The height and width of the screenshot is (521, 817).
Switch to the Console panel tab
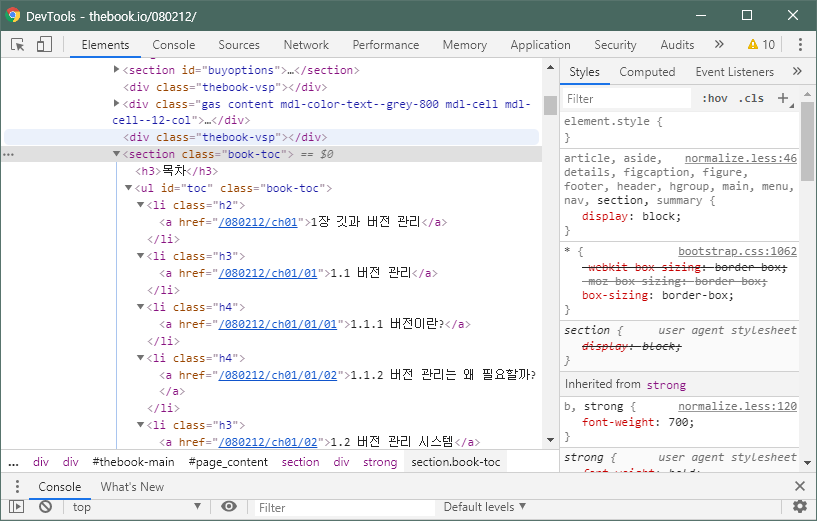tap(174, 45)
